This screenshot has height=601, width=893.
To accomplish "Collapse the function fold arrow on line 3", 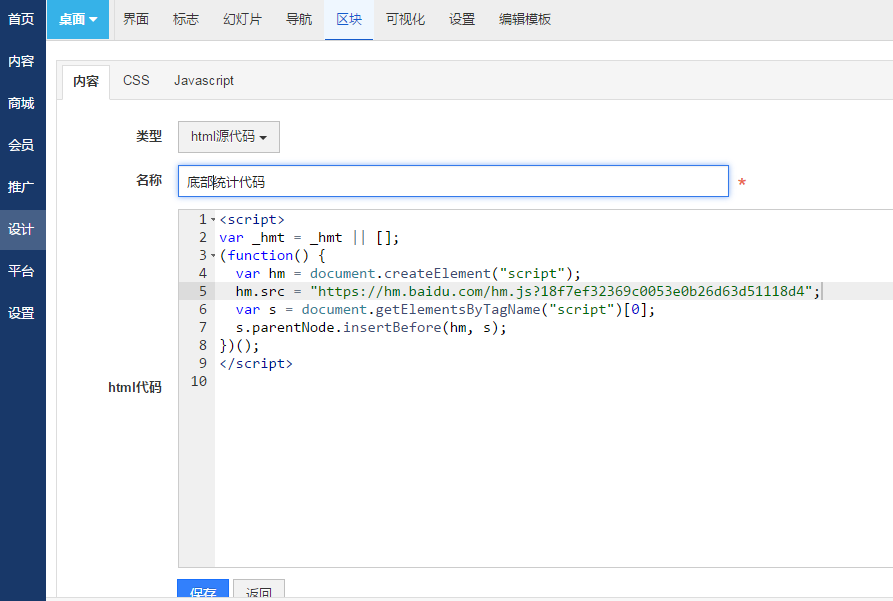I will coord(213,256).
